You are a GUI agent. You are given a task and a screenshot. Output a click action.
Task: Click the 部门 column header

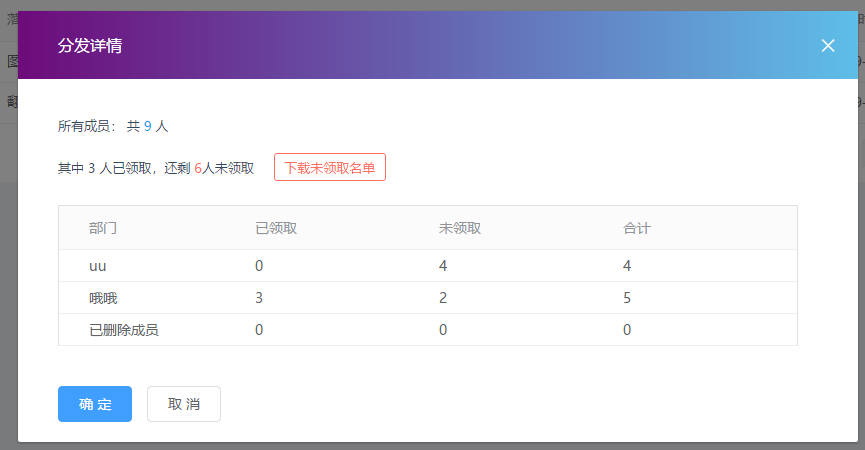click(103, 228)
